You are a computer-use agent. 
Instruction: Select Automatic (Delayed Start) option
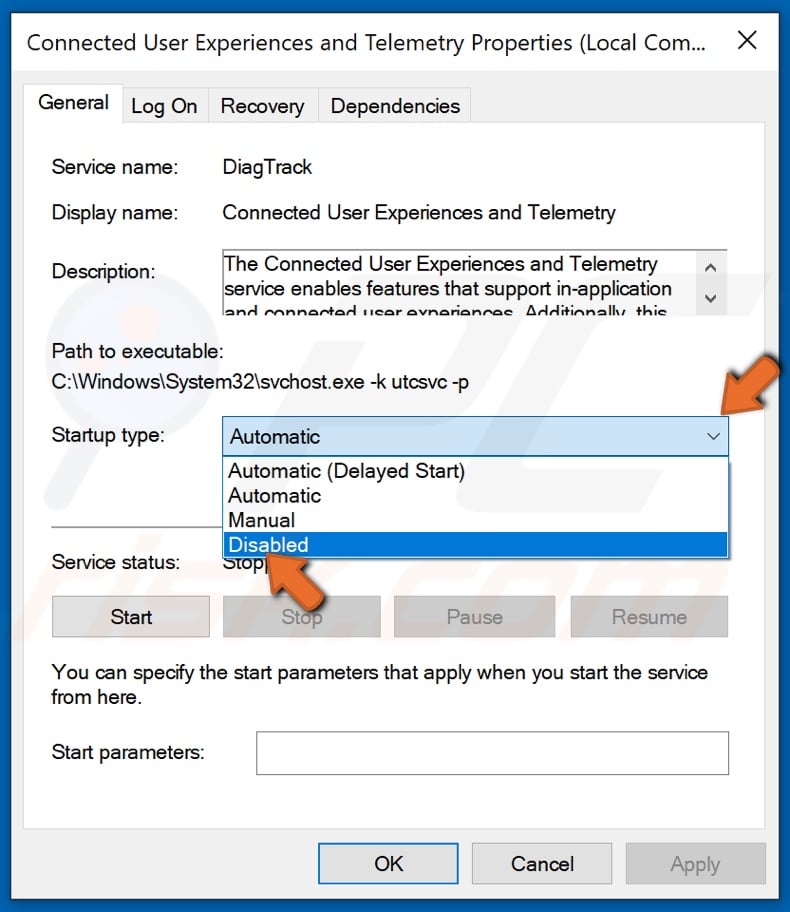[x=345, y=471]
